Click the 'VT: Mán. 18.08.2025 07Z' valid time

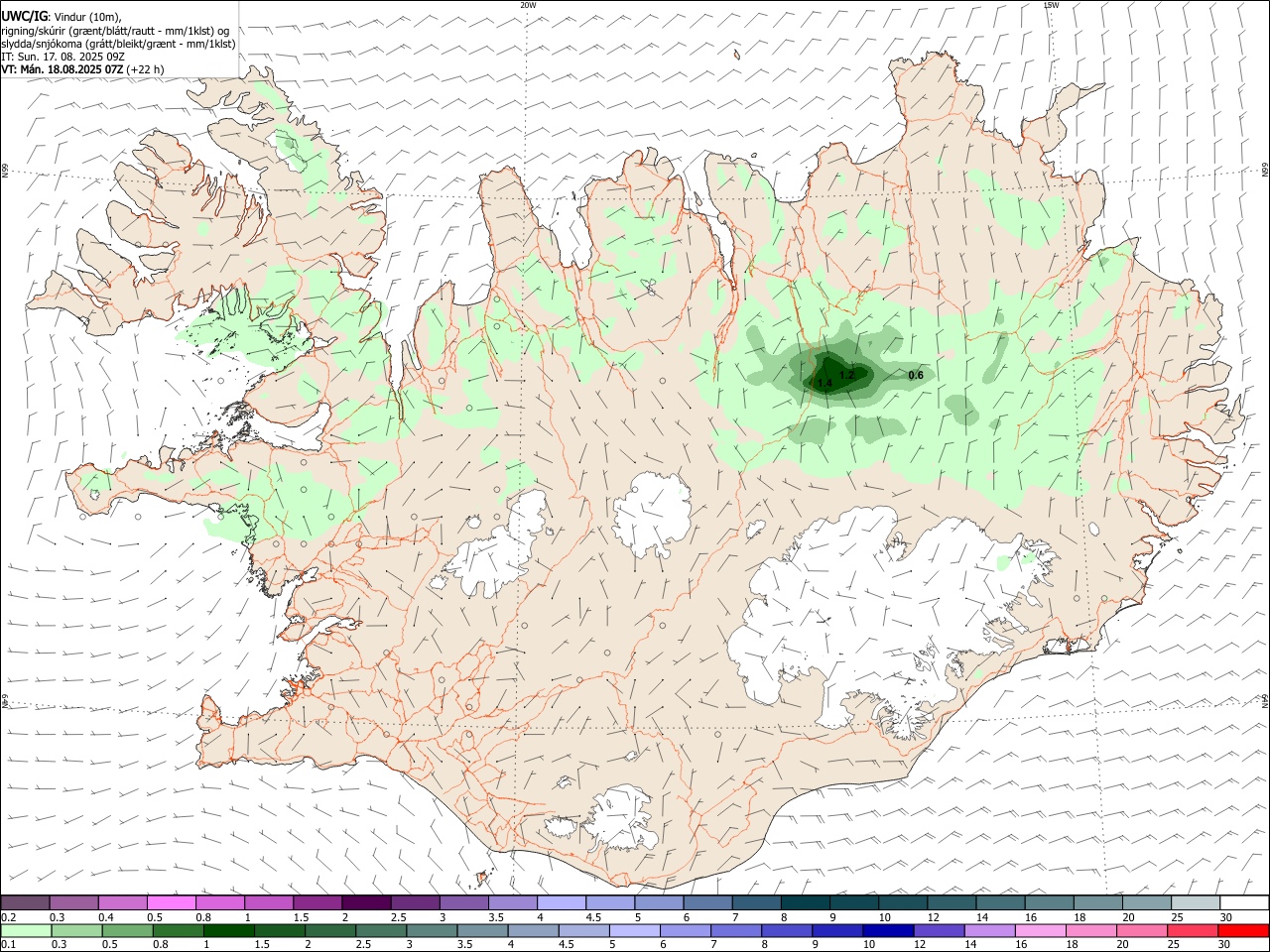(63, 69)
